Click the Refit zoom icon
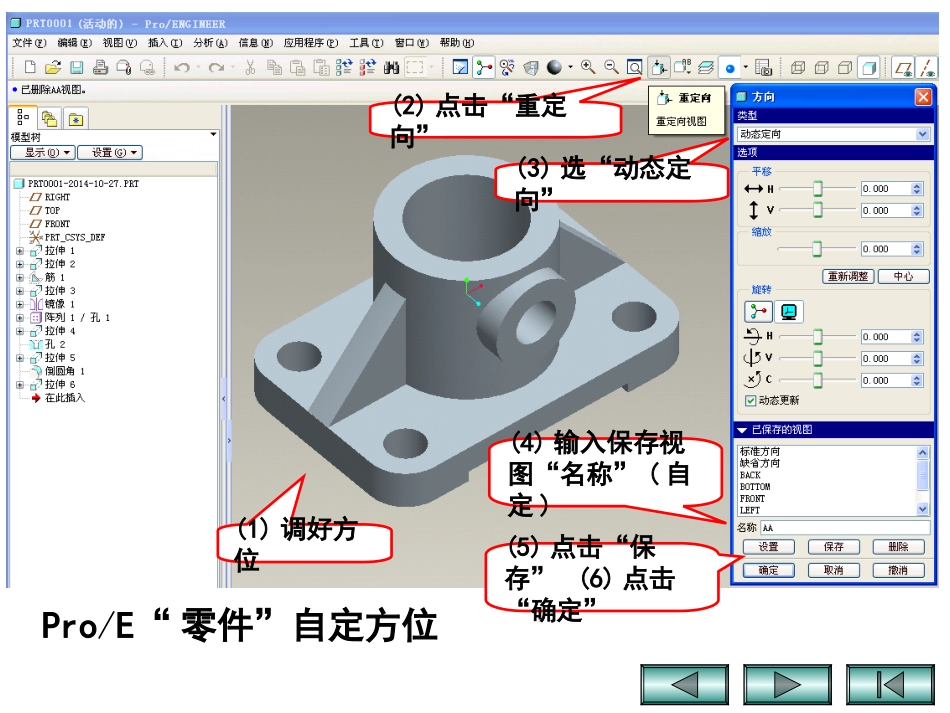This screenshot has width=950, height=713. pos(634,67)
